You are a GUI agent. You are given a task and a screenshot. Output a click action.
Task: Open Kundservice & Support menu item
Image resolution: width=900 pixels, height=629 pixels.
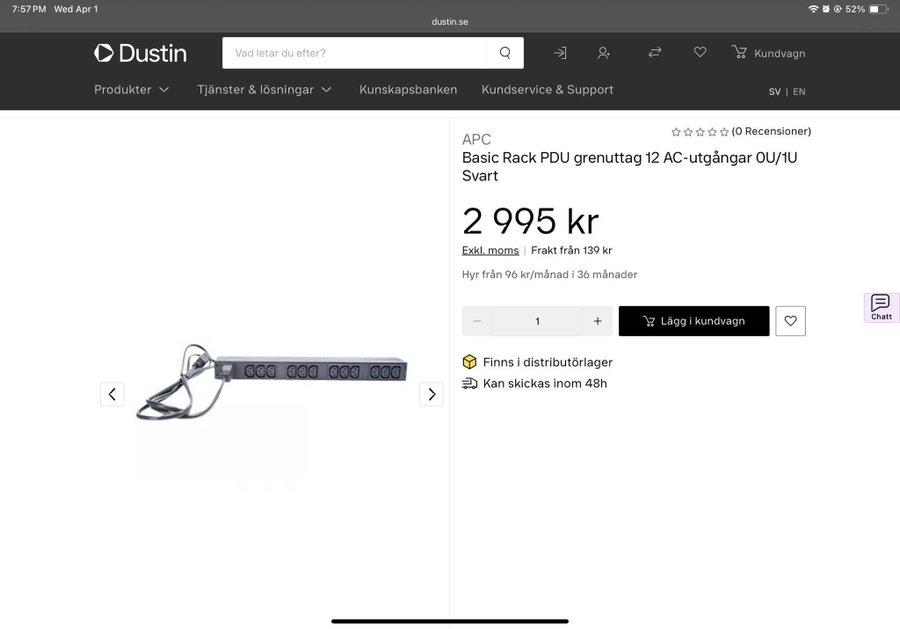(547, 90)
